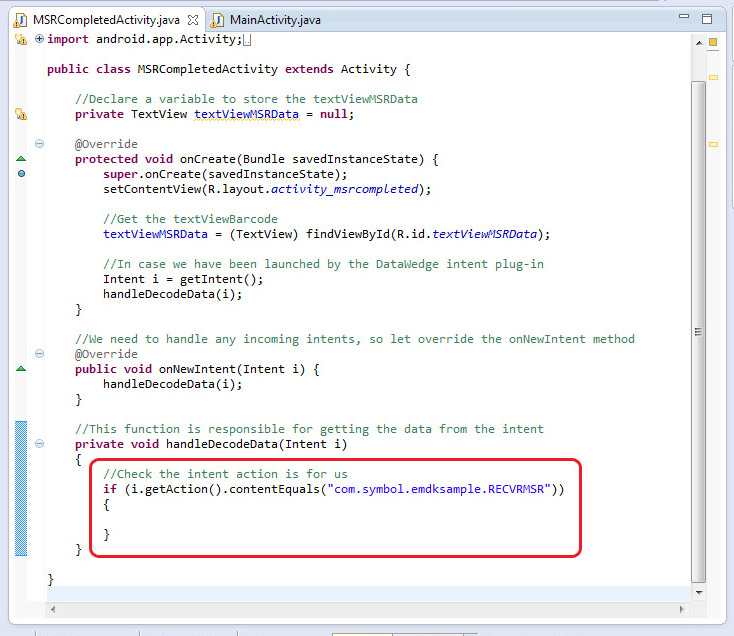Viewport: 734px width, 636px height.
Task: Close the MSRCompletedActivity.java tab
Action: pyautogui.click(x=193, y=19)
